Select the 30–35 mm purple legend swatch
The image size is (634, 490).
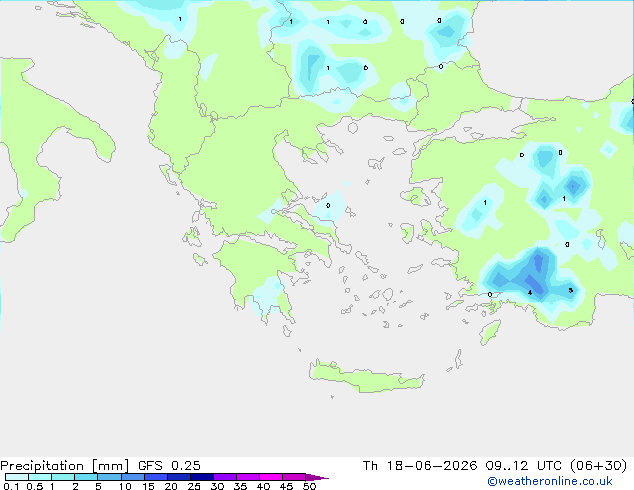coord(225,477)
